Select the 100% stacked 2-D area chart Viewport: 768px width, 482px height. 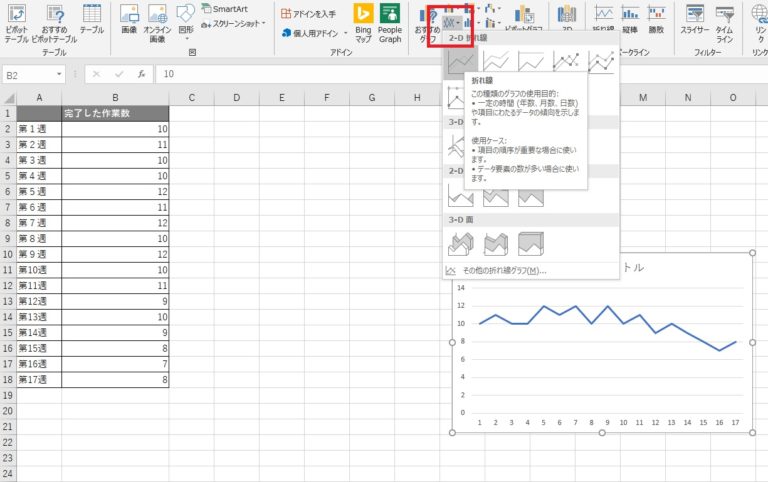tap(531, 197)
